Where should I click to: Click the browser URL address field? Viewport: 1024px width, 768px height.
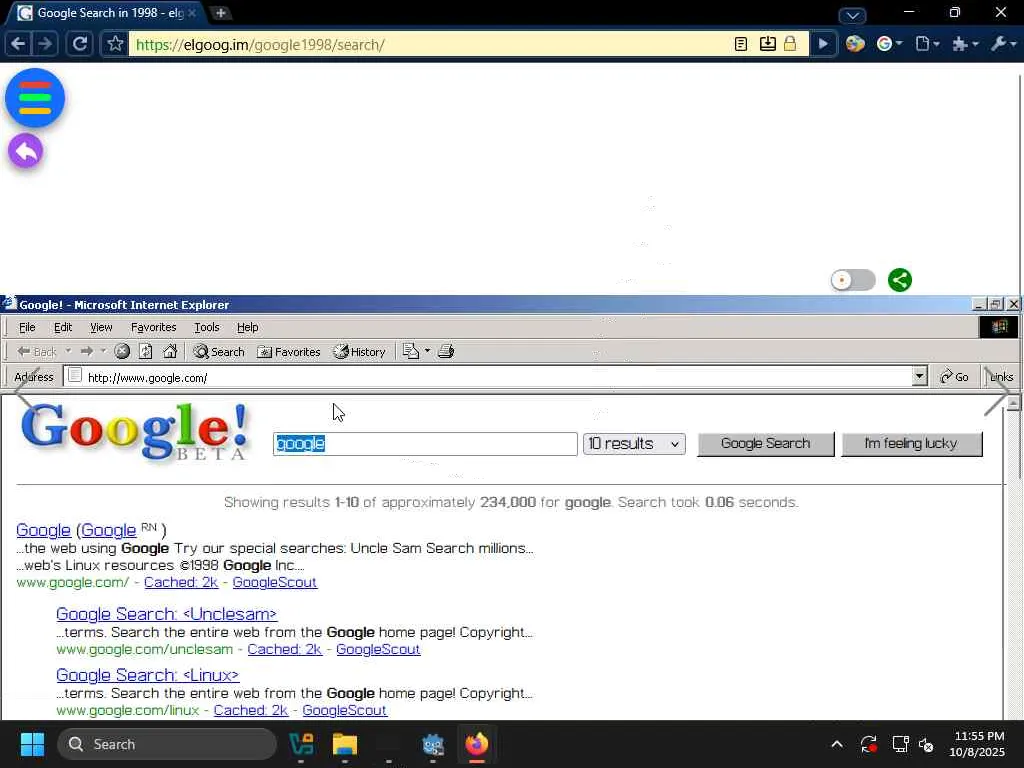tap(430, 44)
